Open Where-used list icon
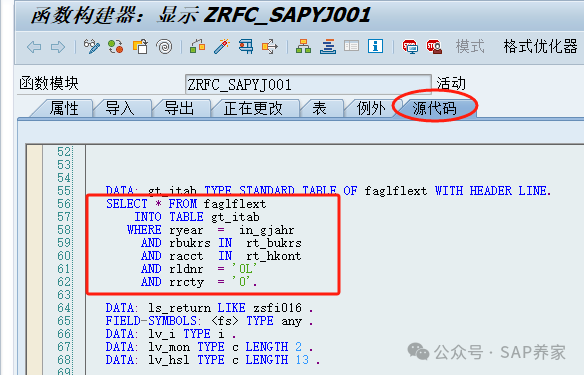 coord(270,47)
